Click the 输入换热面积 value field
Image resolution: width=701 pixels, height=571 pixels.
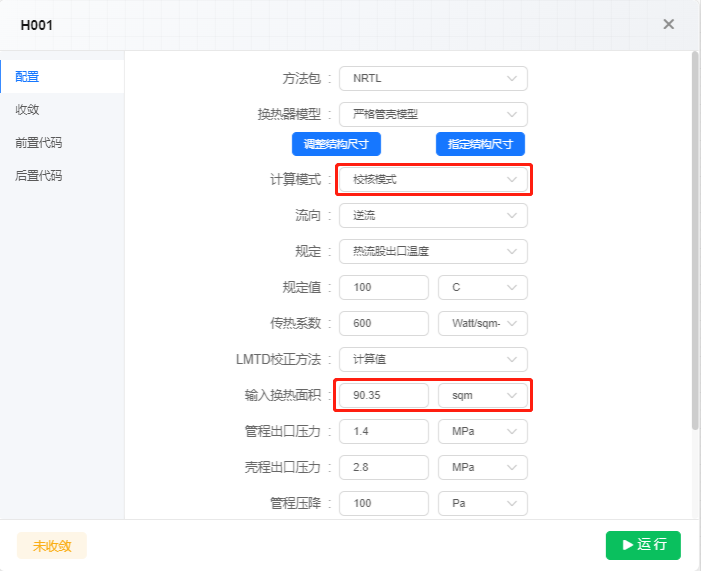[384, 395]
